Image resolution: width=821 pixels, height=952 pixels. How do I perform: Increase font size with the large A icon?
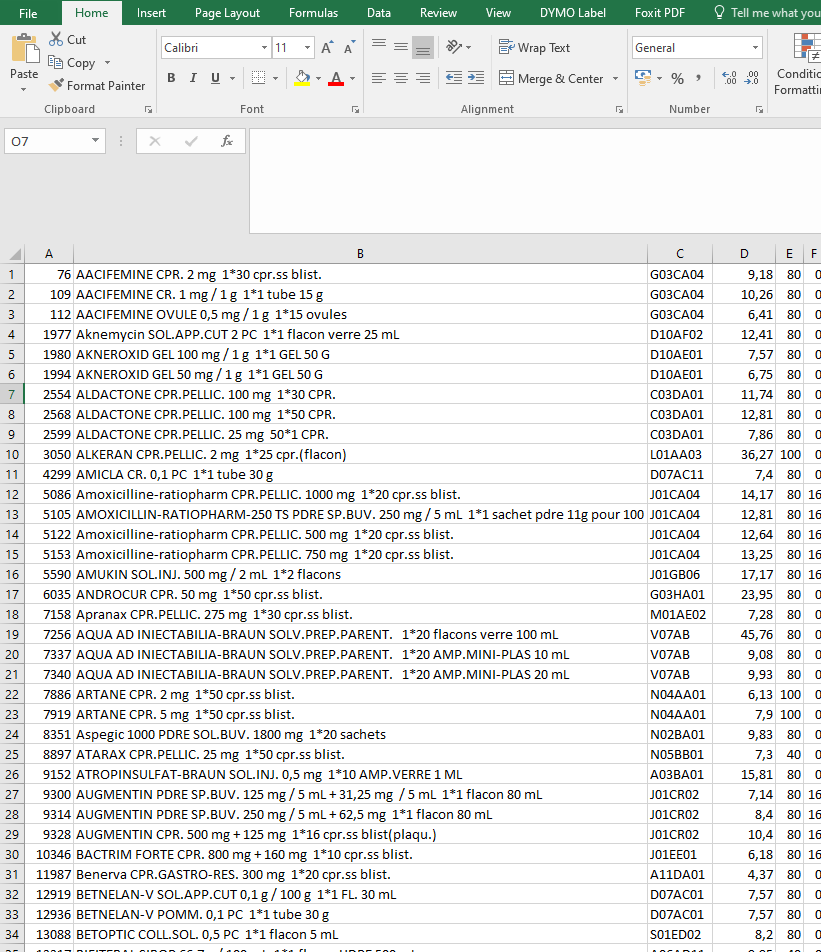coord(328,48)
